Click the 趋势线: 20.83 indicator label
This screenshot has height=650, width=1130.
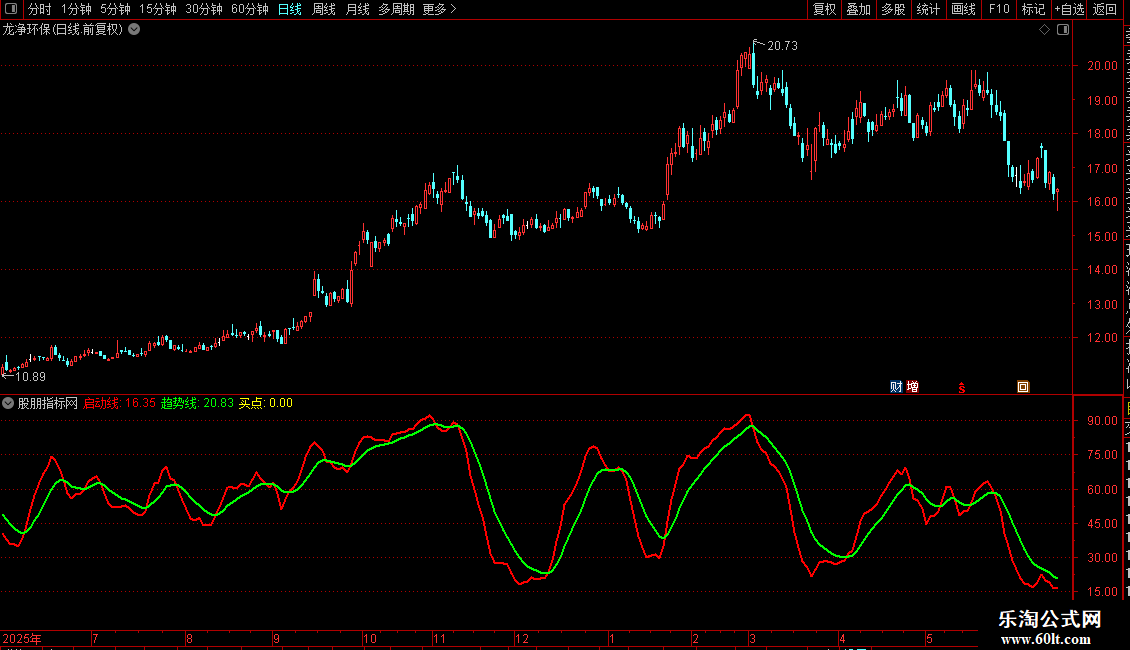point(197,403)
